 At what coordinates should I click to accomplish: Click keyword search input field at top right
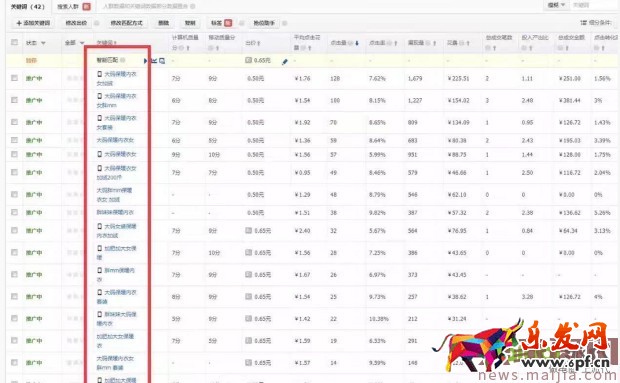(595, 5)
